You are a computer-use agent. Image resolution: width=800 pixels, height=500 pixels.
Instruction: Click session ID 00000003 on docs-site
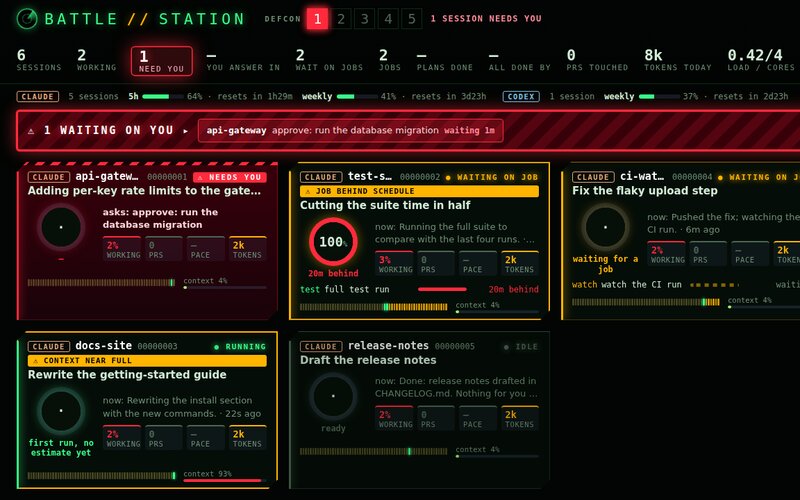point(158,346)
